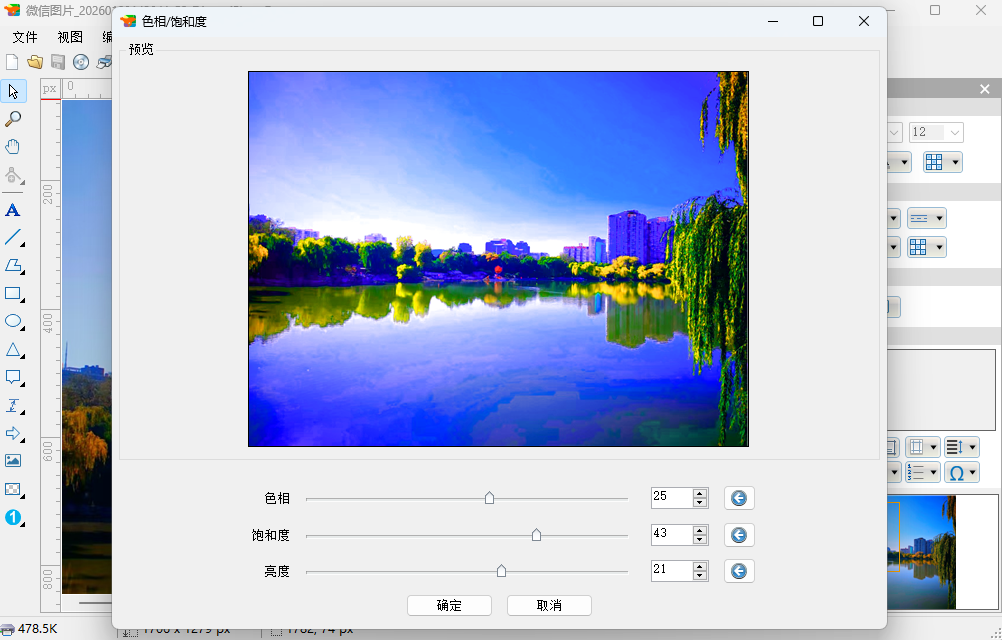Increase 色相 with the up stepper arrow
Screen dimensions: 1002x640
click(x=700, y=493)
